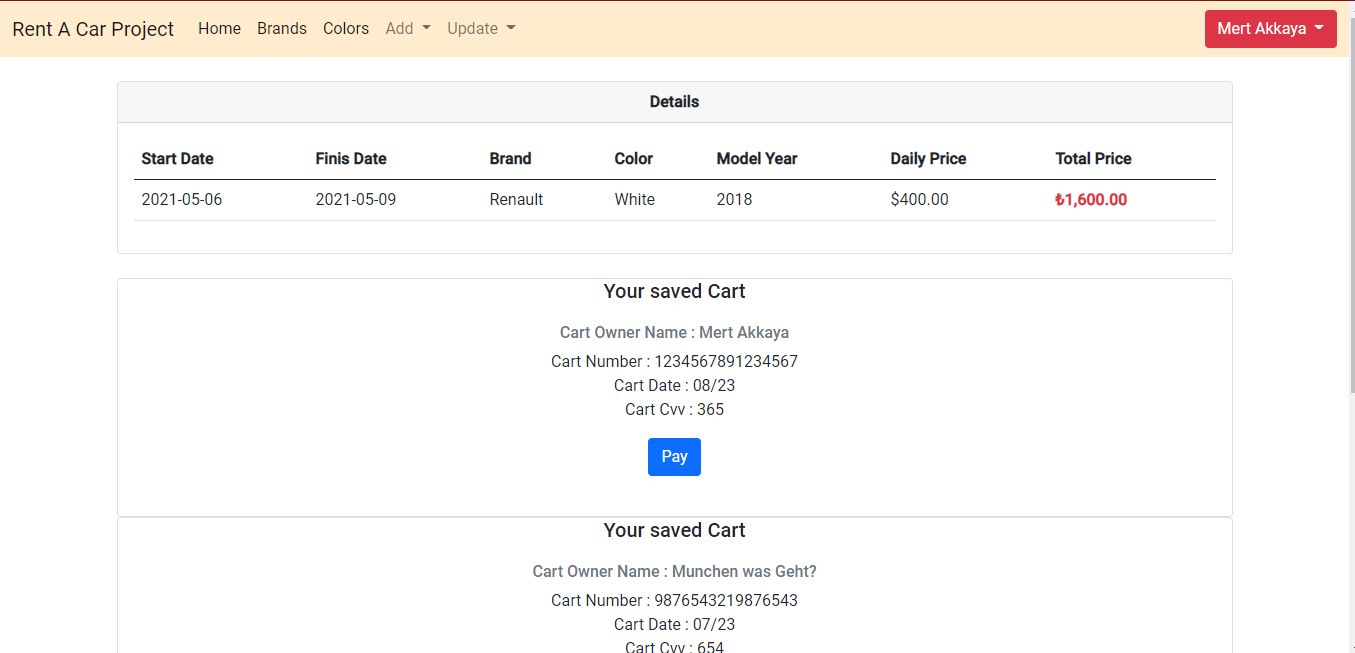Click the Finis Date column header
The width and height of the screenshot is (1355, 653).
click(351, 159)
